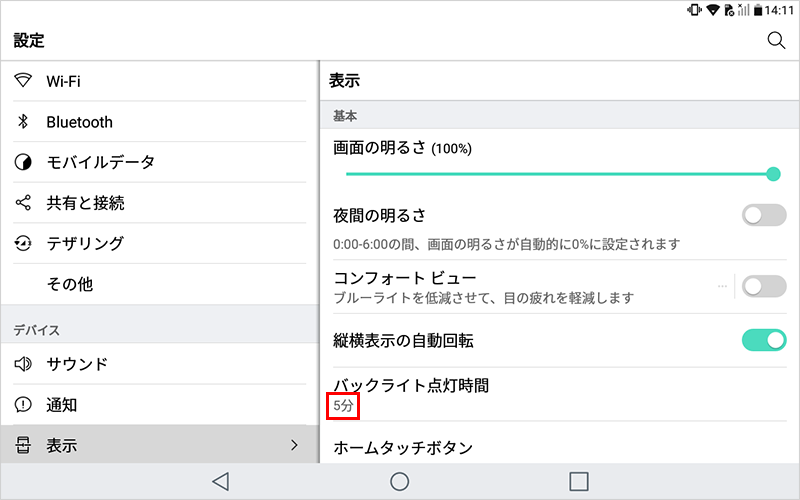Tap the share and connect icon

(23, 203)
